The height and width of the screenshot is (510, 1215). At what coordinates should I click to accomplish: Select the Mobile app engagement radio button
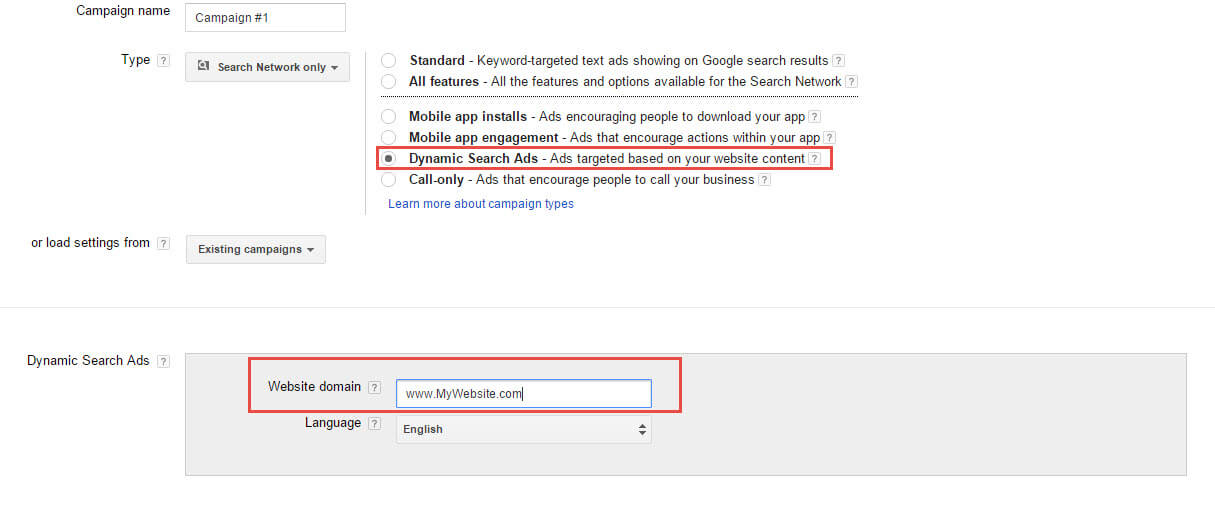point(388,137)
